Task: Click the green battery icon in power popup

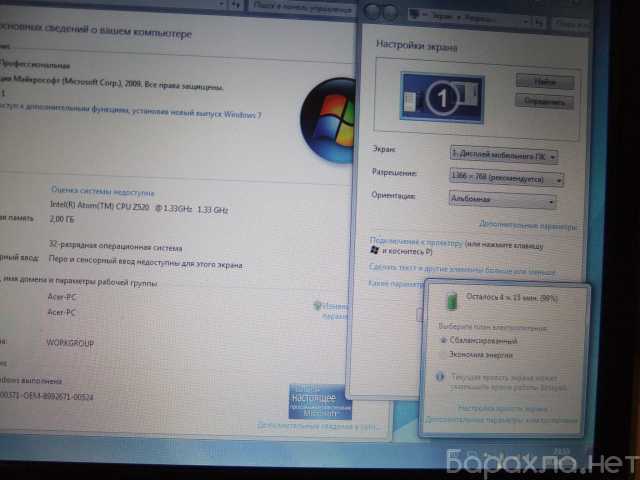Action: [452, 301]
